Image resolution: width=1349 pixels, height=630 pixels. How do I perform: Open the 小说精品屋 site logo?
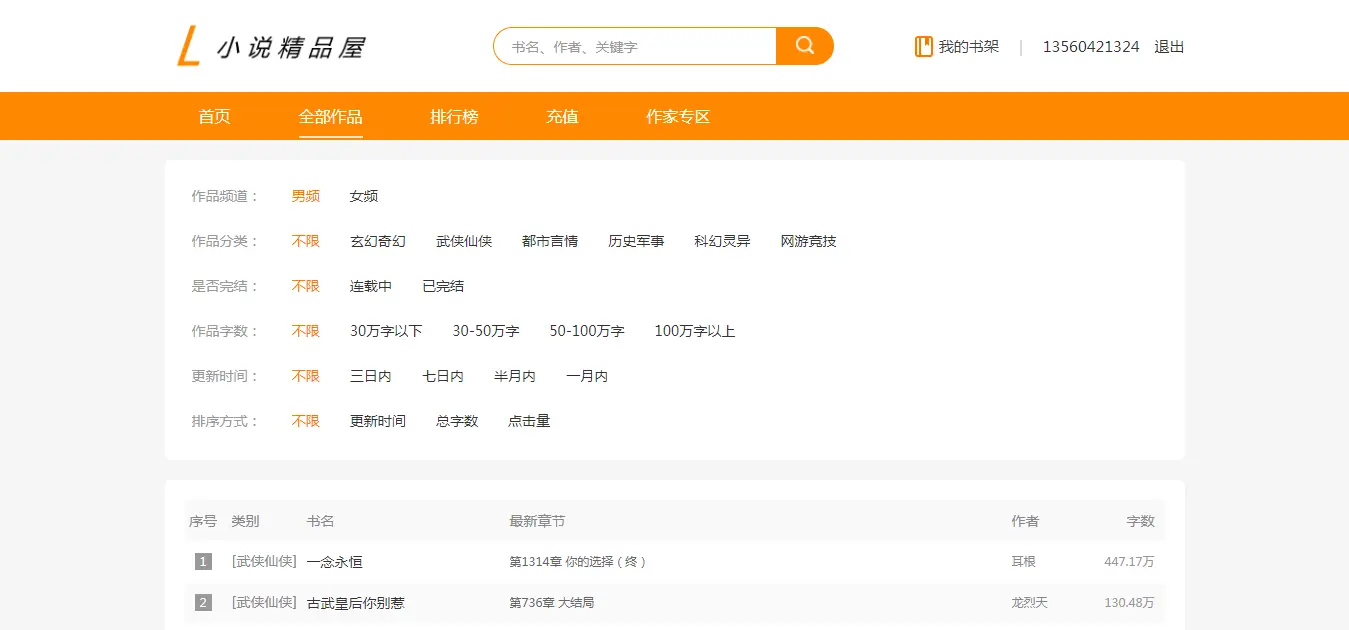271,46
